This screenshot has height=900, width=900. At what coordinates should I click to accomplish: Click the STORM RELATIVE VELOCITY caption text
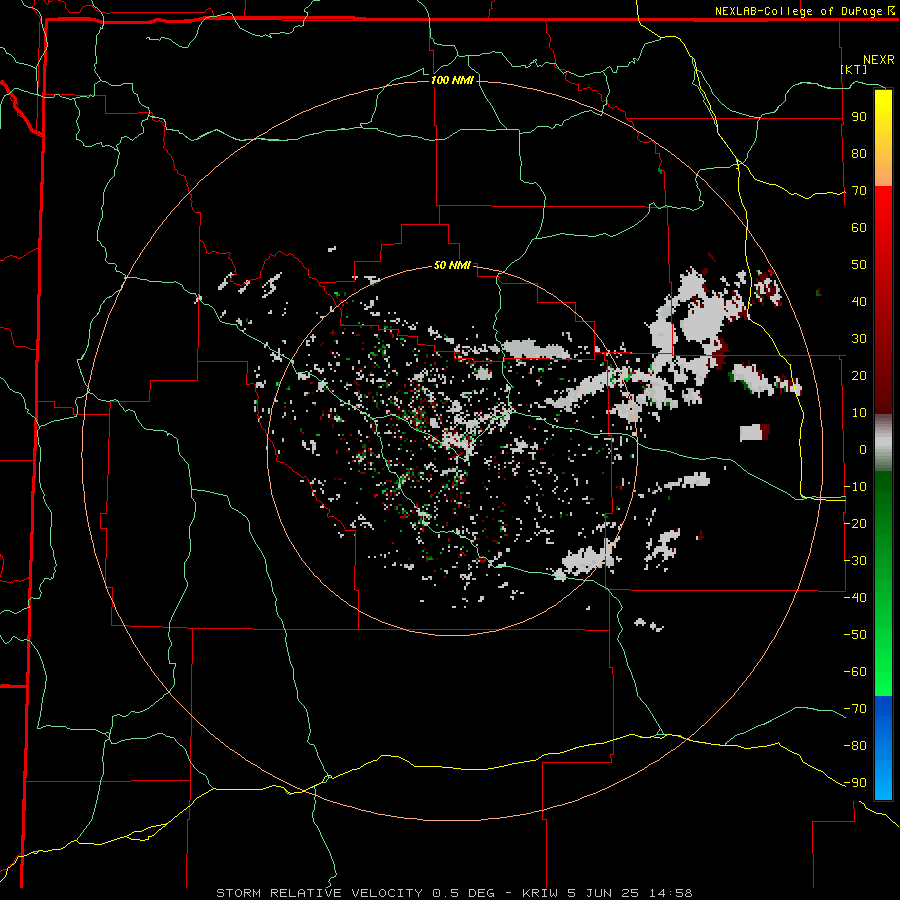[x=319, y=893]
